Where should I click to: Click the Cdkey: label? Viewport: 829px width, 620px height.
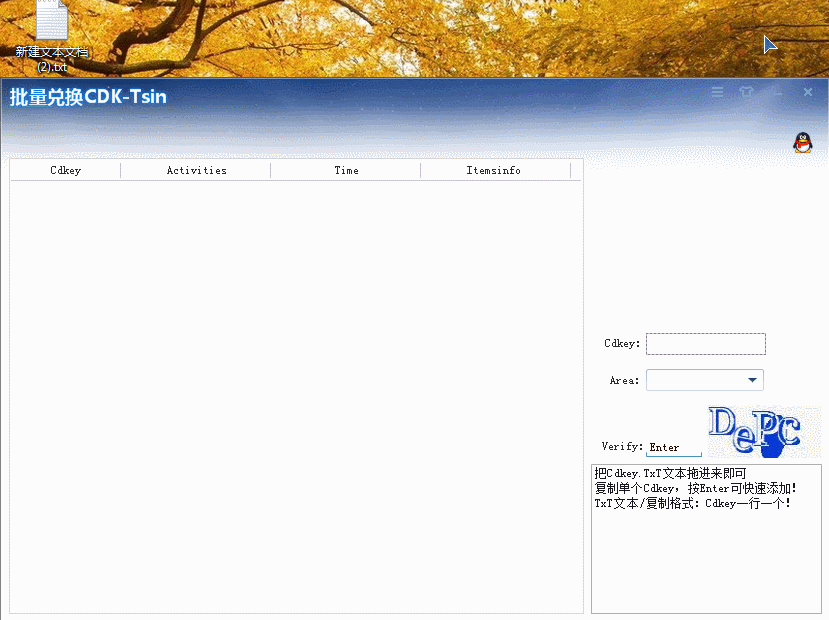tap(622, 344)
